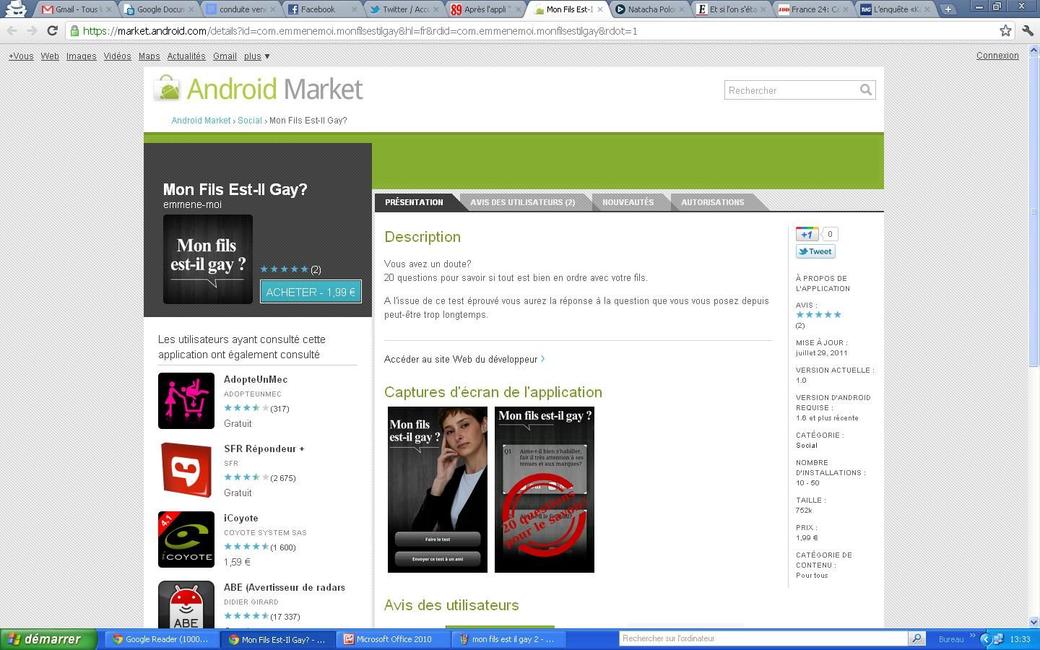Open the AdopteUnMec app icon
Screen dimensions: 1040x650
[x=186, y=401]
